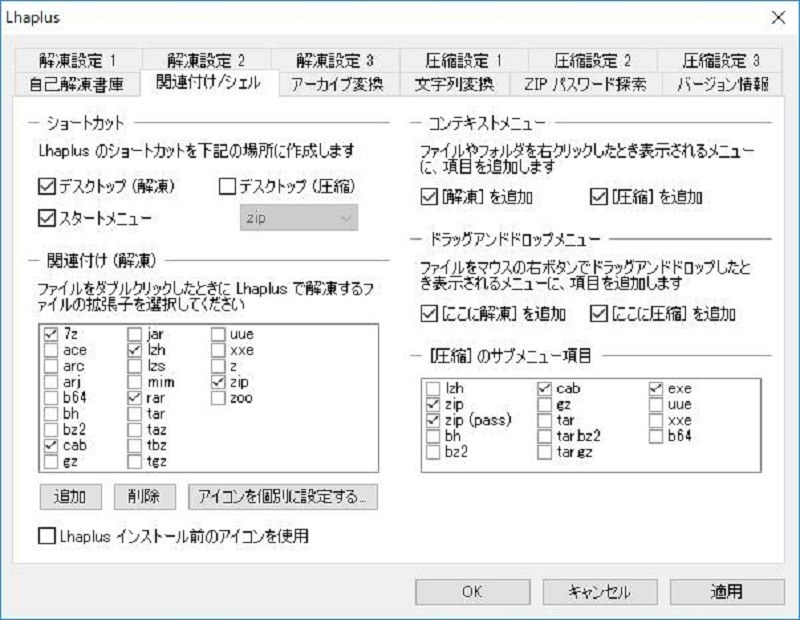Open the zip format dropdown
Screen dimensions: 800x620
(x=299, y=218)
